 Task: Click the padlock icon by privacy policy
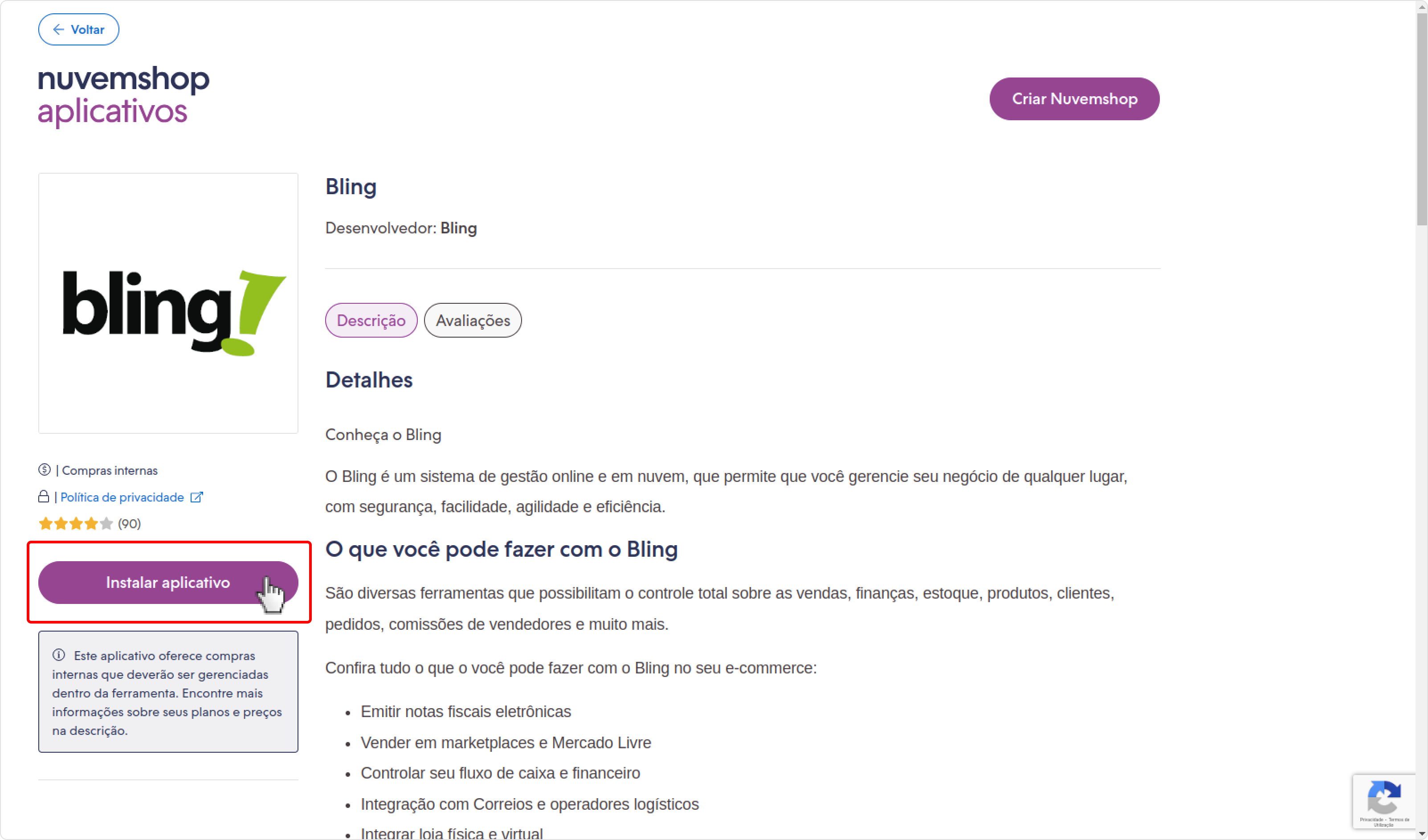[x=44, y=497]
